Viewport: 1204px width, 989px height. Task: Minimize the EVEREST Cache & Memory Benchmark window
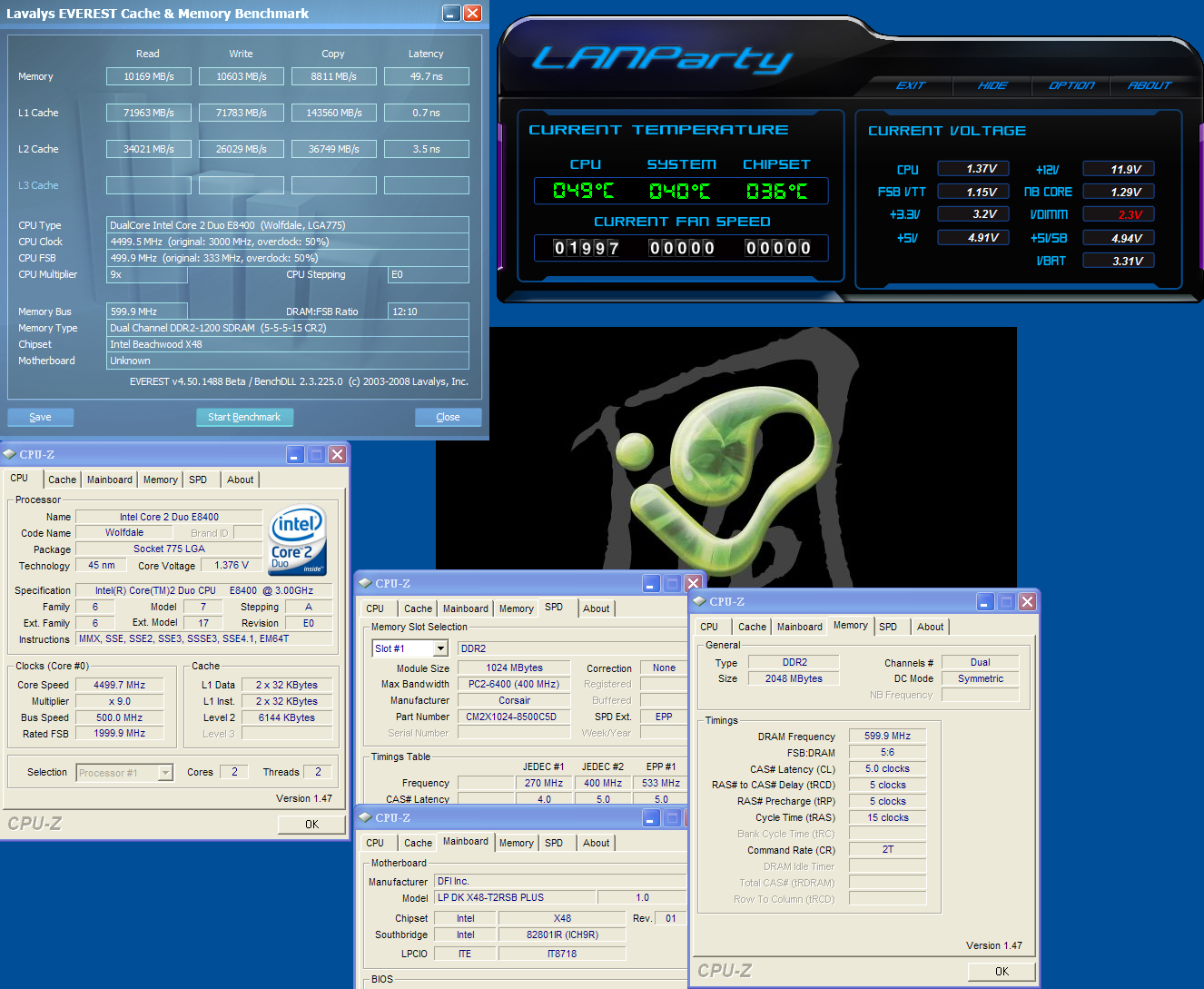coord(451,13)
